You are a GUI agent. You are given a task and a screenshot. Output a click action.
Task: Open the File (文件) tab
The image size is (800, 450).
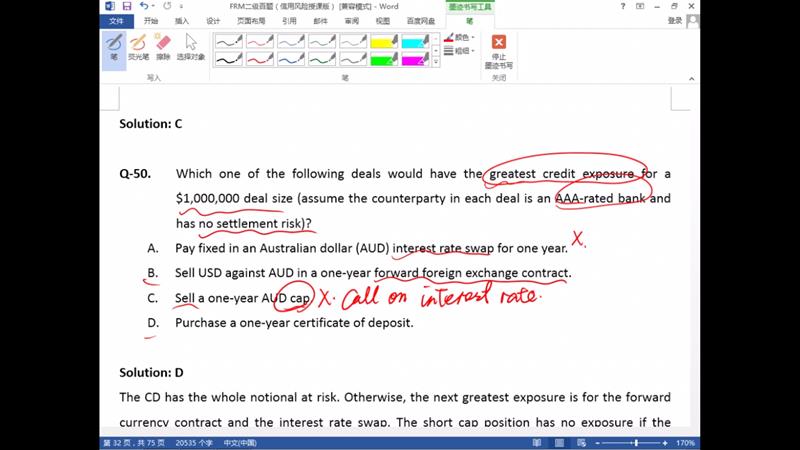(116, 21)
